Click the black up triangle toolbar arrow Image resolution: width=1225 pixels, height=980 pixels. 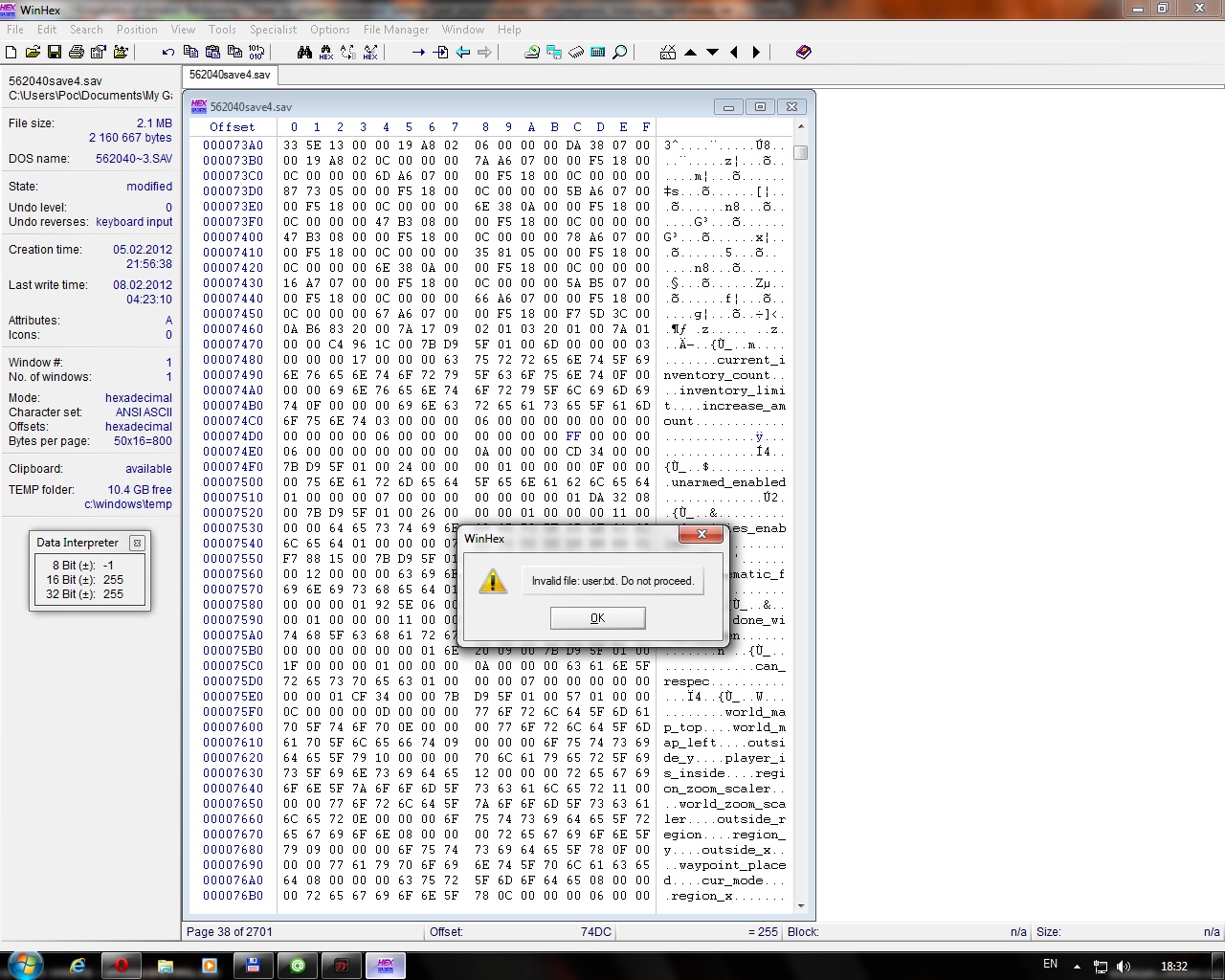click(x=690, y=53)
